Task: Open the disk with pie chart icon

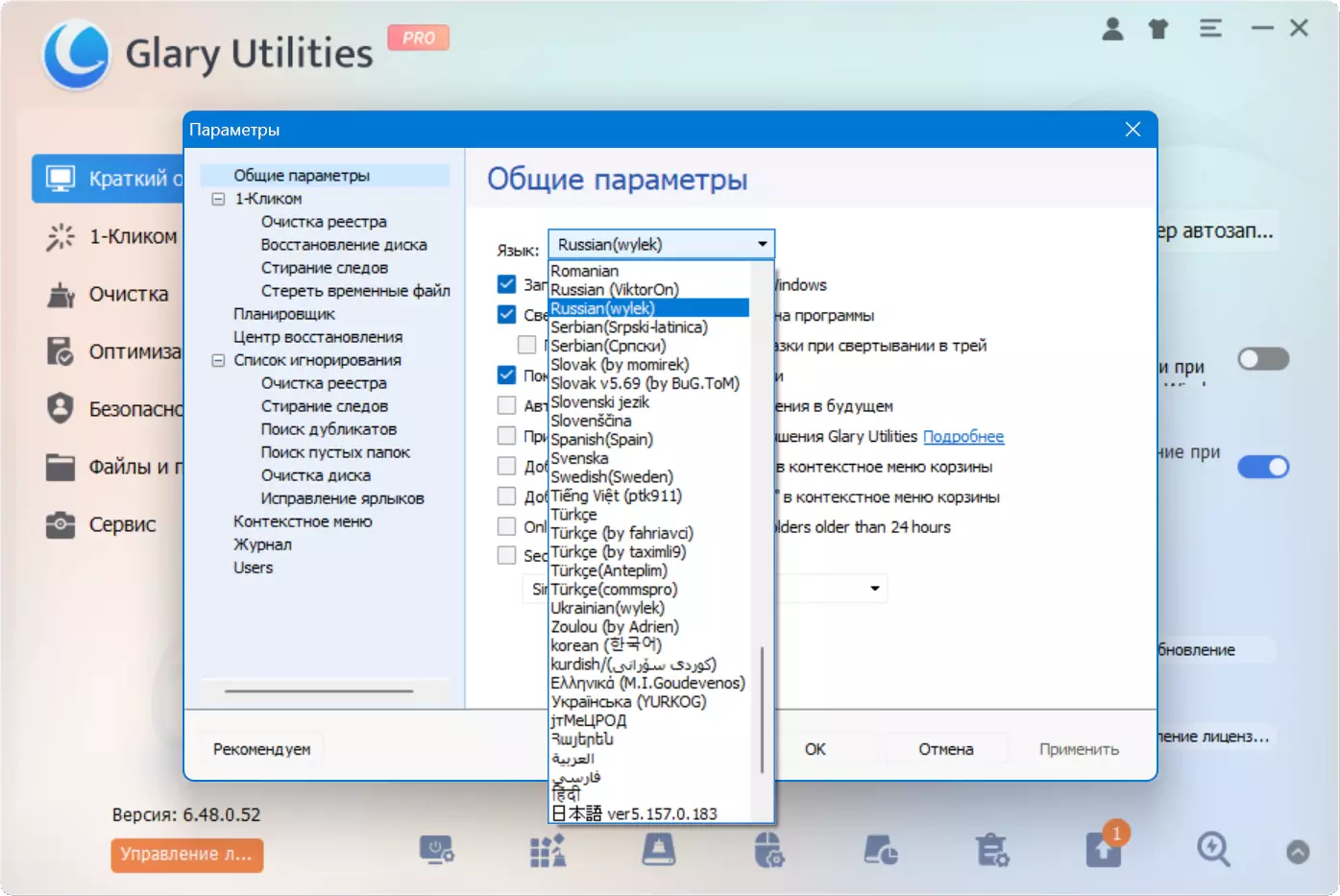Action: (881, 850)
